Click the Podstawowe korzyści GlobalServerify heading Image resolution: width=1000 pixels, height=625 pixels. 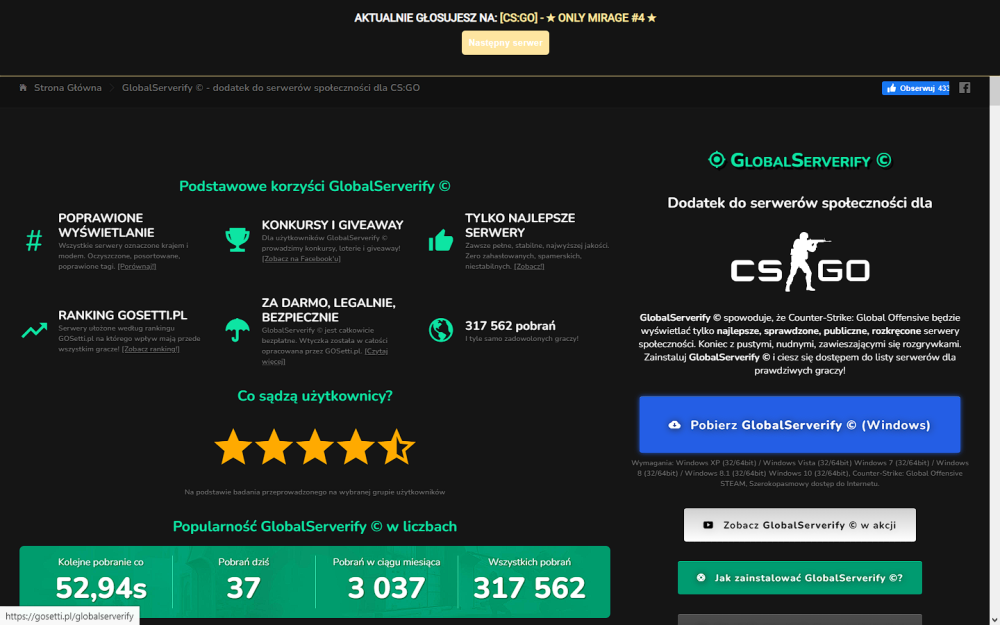click(x=314, y=186)
